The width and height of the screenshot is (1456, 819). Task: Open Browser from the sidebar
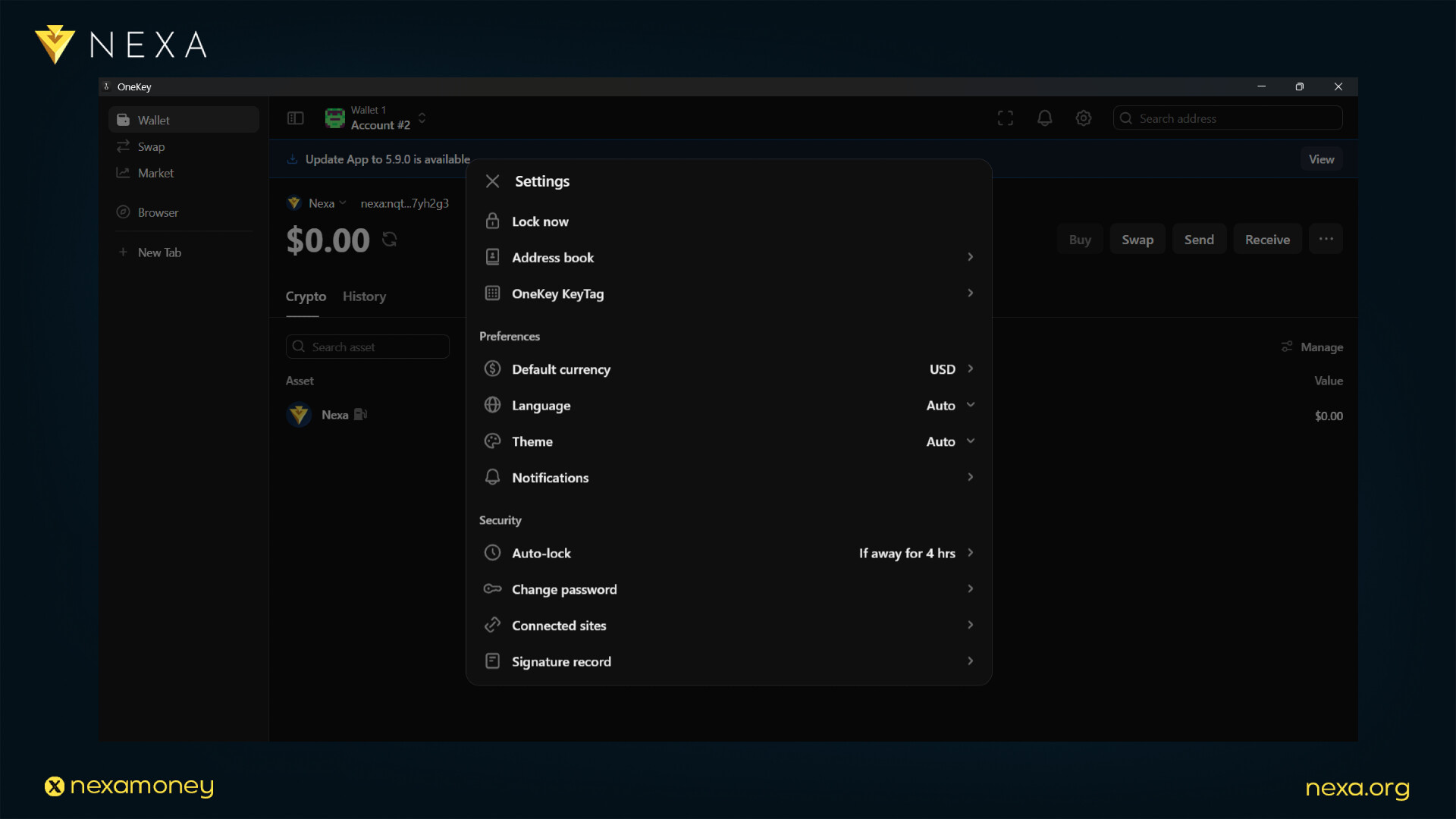pyautogui.click(x=184, y=212)
